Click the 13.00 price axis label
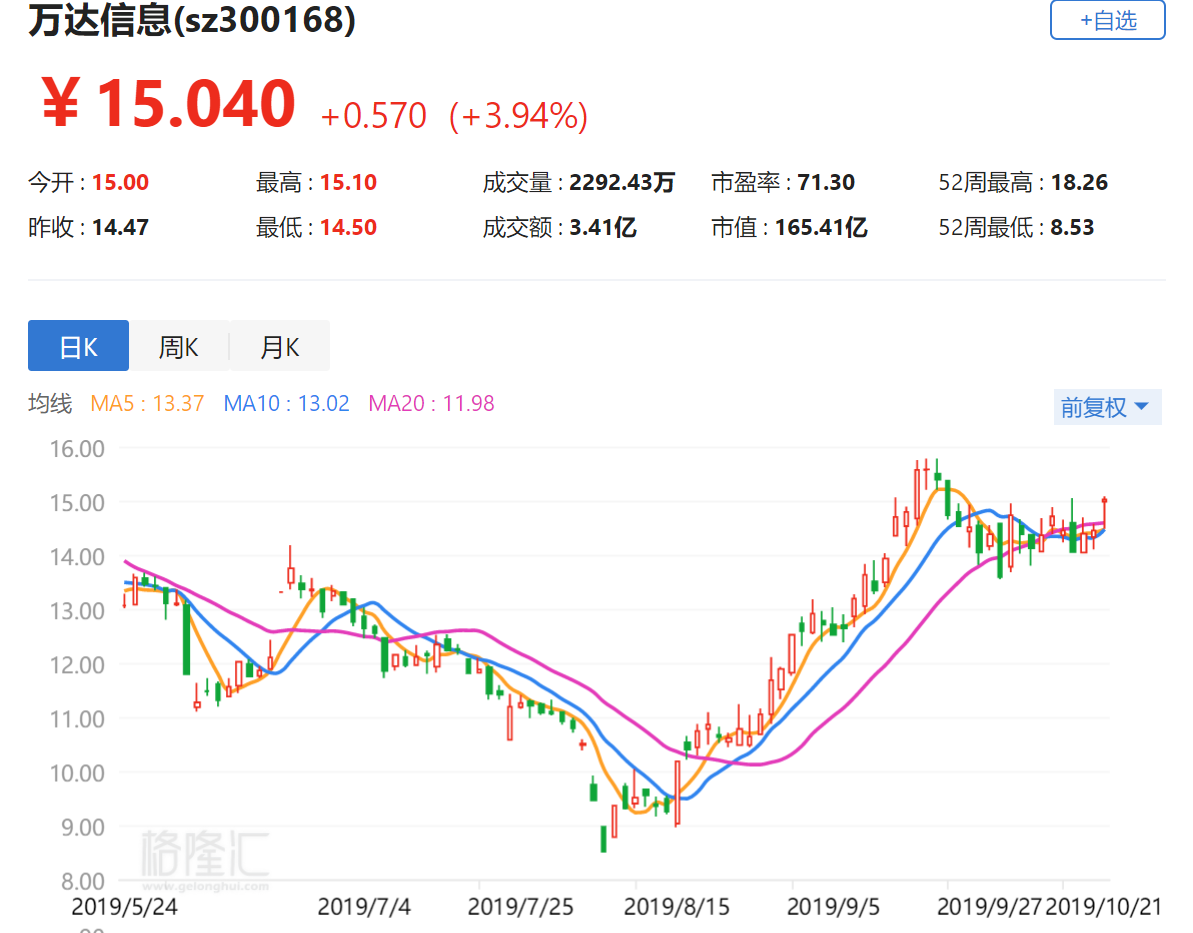This screenshot has width=1193, height=933. 78,611
